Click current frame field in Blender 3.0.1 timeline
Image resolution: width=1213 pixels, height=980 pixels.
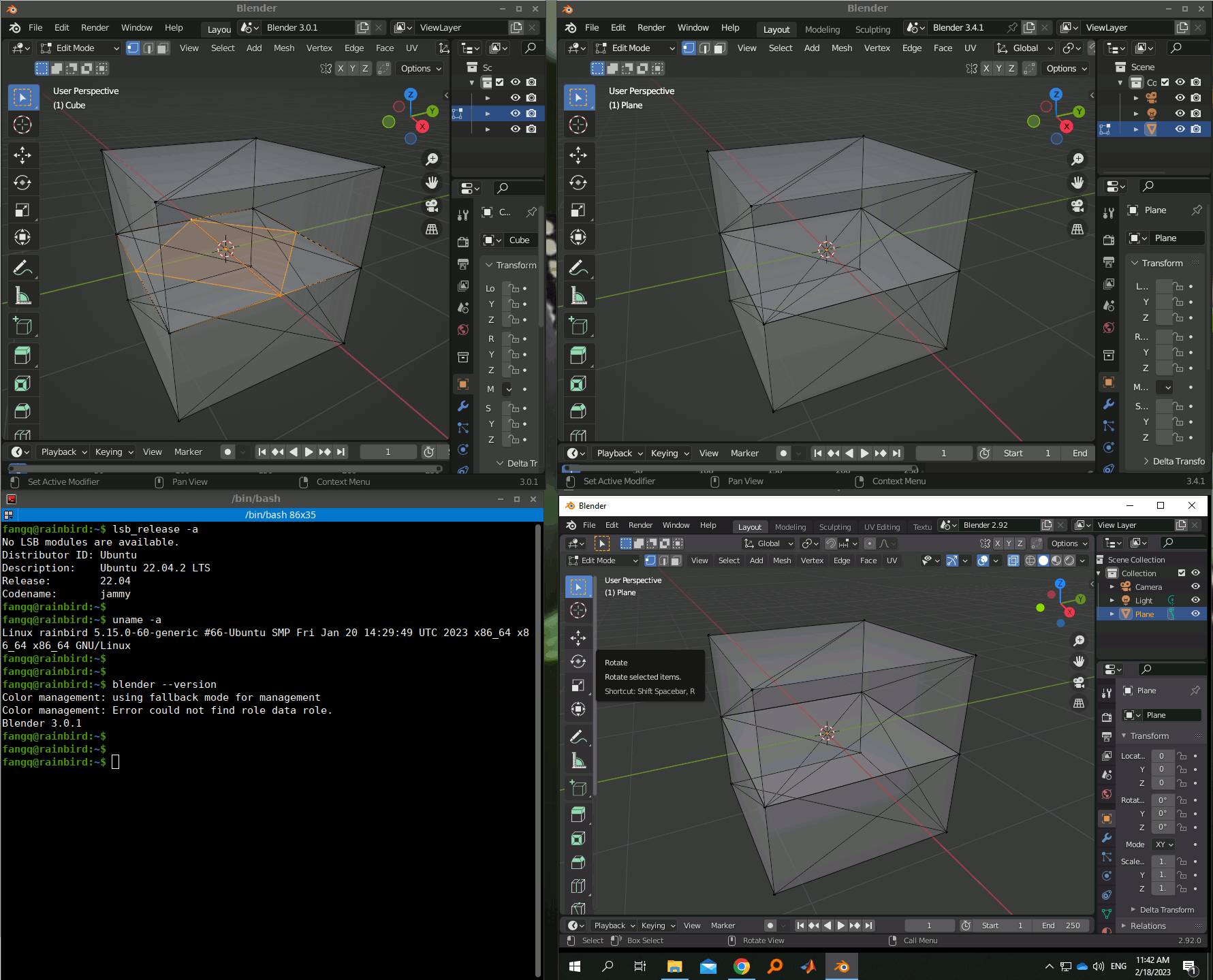point(388,452)
